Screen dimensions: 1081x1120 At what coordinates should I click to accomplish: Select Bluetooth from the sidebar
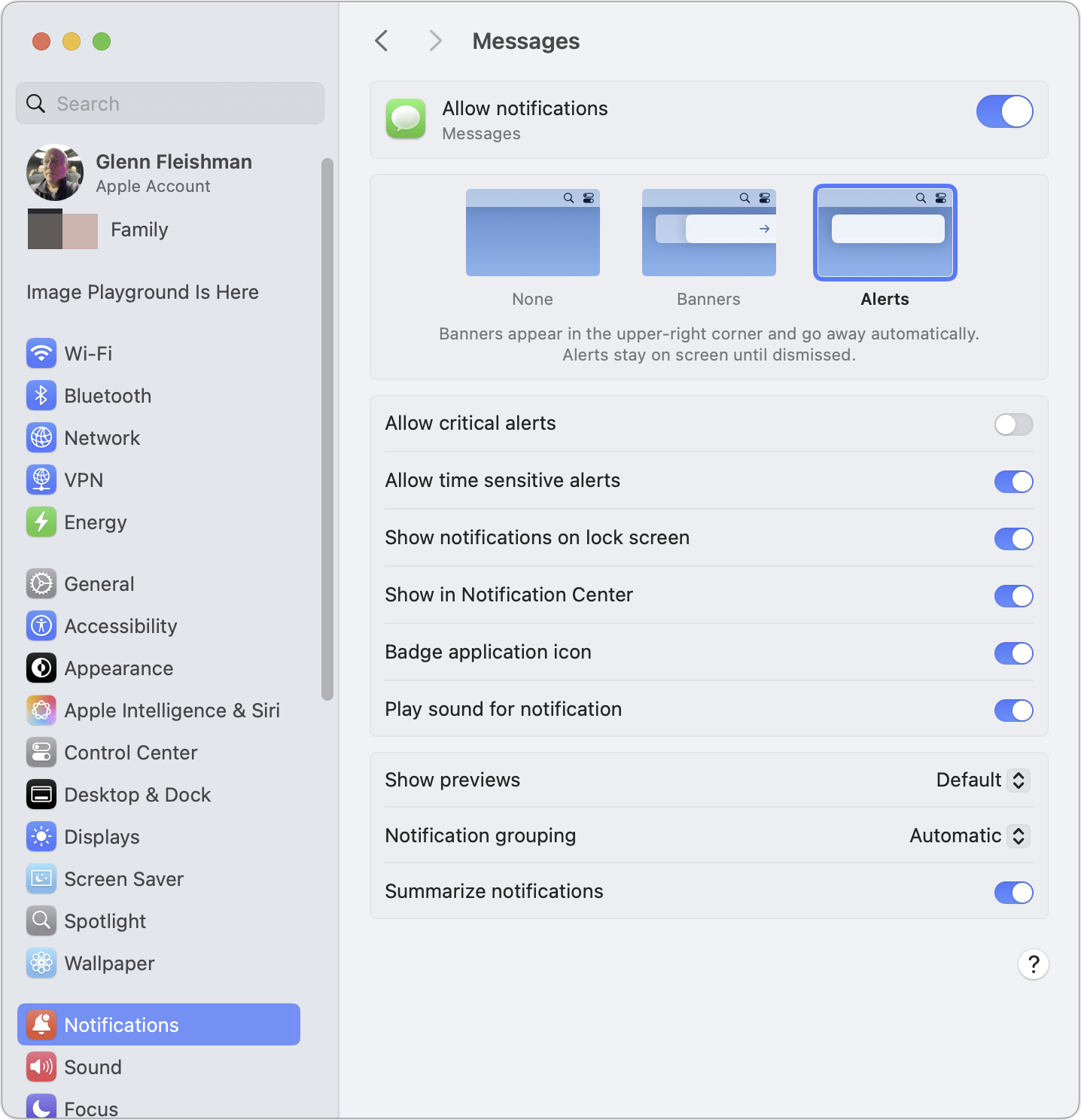coord(108,395)
